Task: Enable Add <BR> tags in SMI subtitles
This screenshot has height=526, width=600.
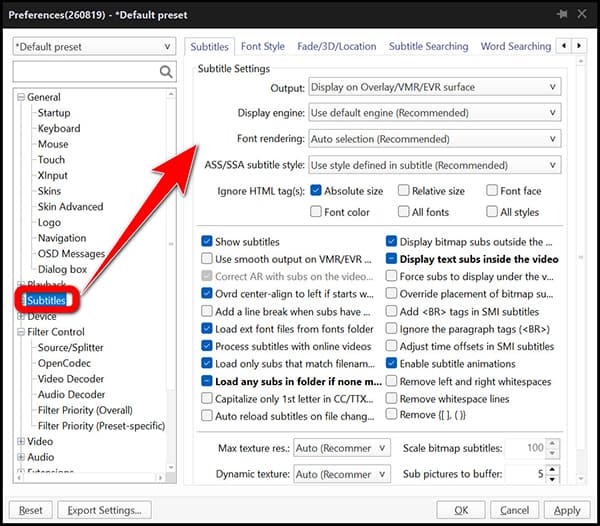Action: [x=391, y=311]
